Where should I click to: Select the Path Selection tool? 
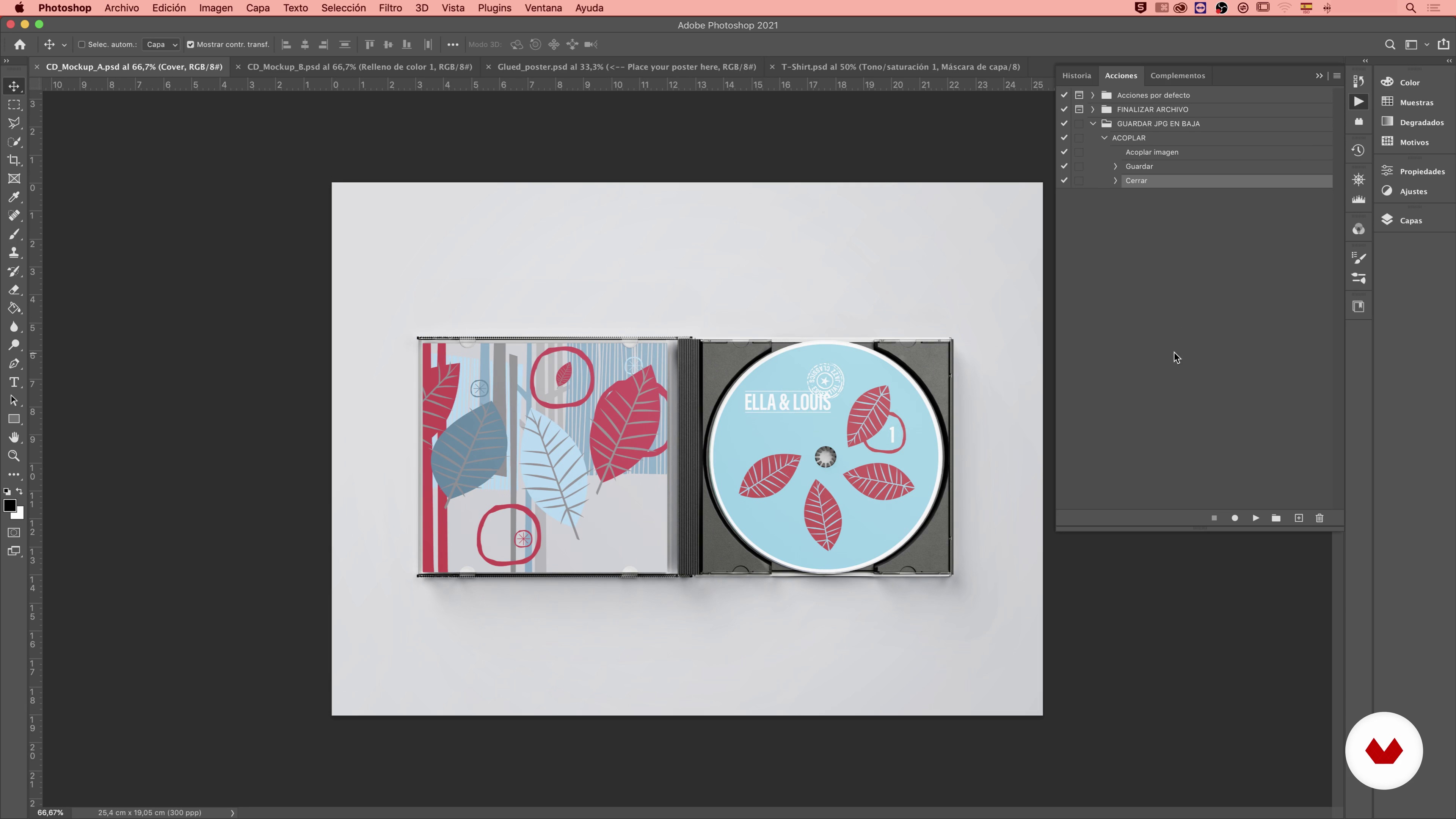tap(14, 401)
